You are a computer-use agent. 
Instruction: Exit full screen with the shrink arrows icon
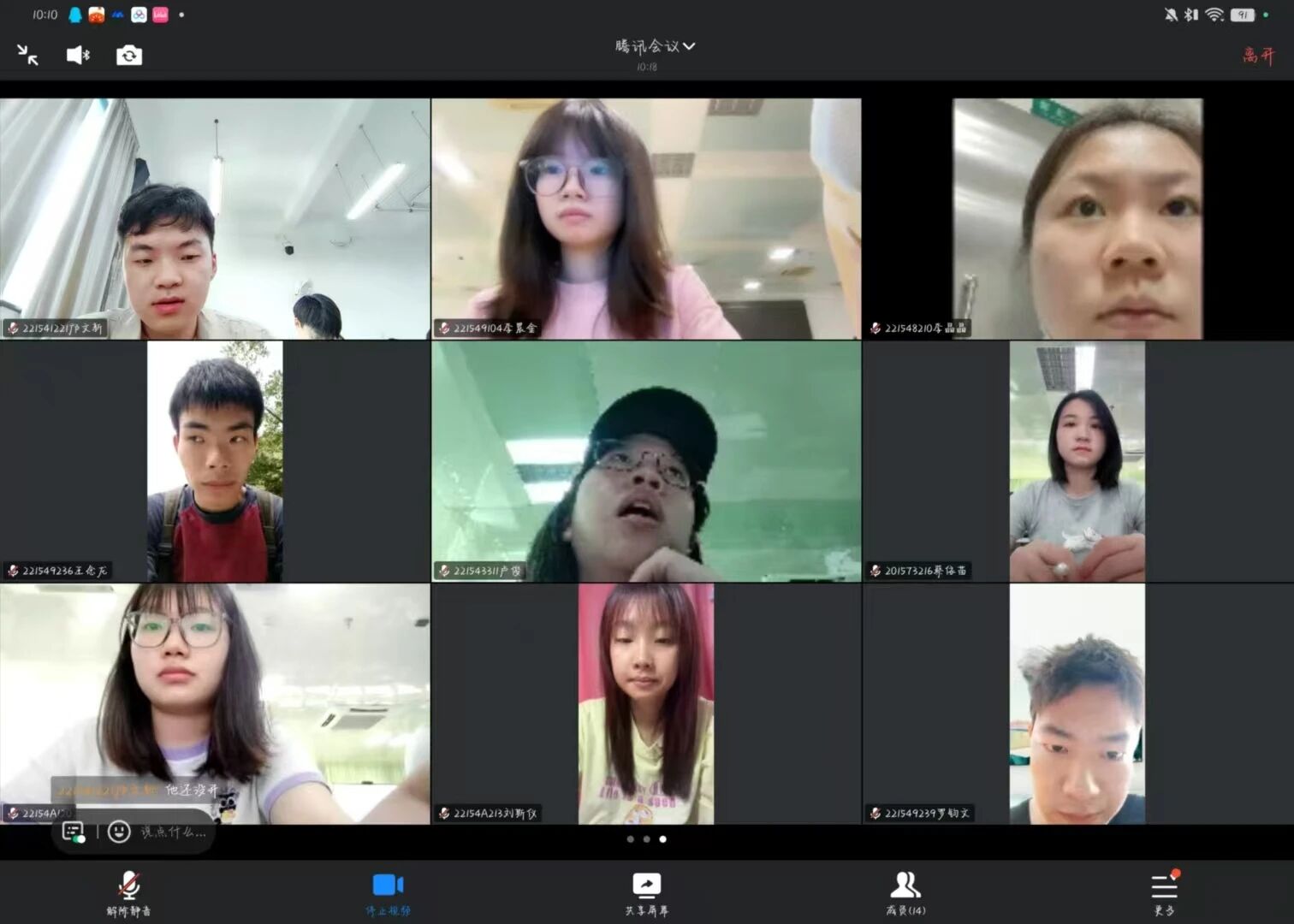click(27, 56)
